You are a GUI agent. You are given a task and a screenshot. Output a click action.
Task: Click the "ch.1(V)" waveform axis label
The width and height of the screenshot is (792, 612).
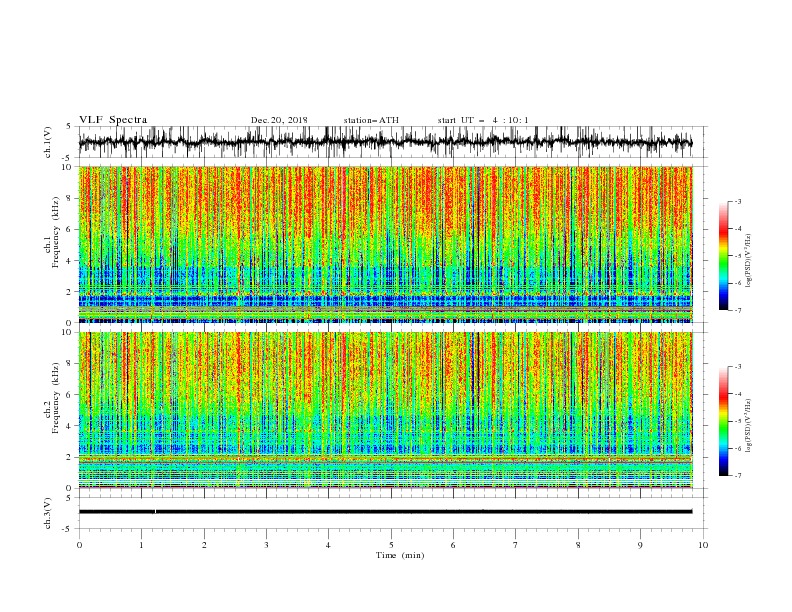point(48,142)
